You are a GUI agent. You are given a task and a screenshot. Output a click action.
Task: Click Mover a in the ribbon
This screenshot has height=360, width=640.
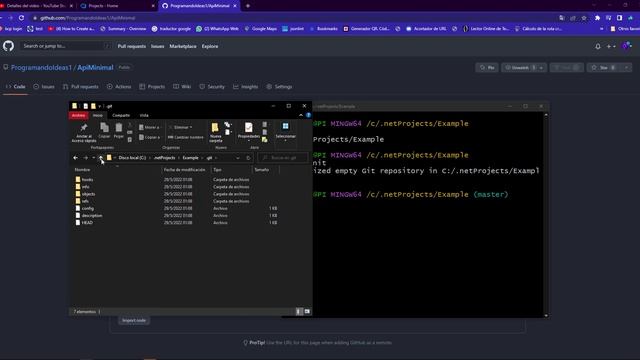click(x=149, y=127)
